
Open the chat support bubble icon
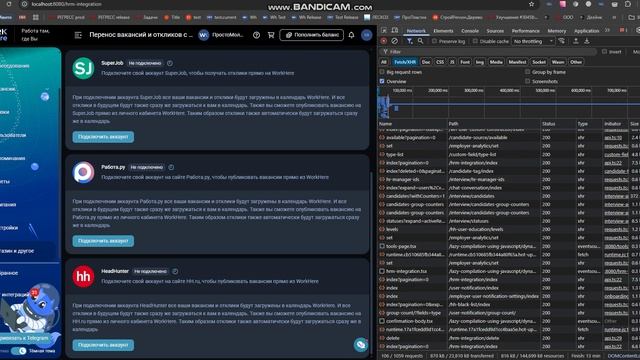coord(361,345)
